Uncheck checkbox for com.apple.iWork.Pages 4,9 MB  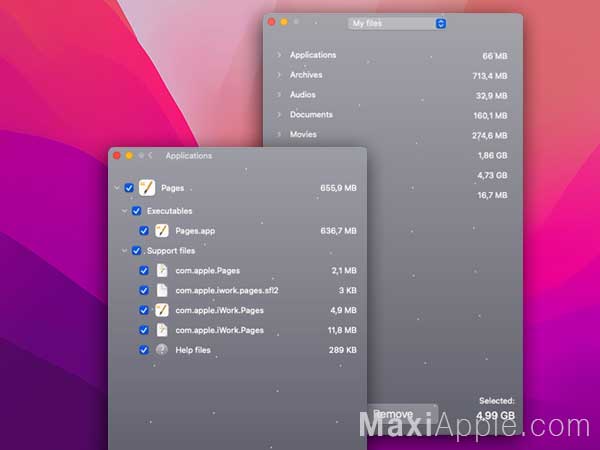(144, 310)
